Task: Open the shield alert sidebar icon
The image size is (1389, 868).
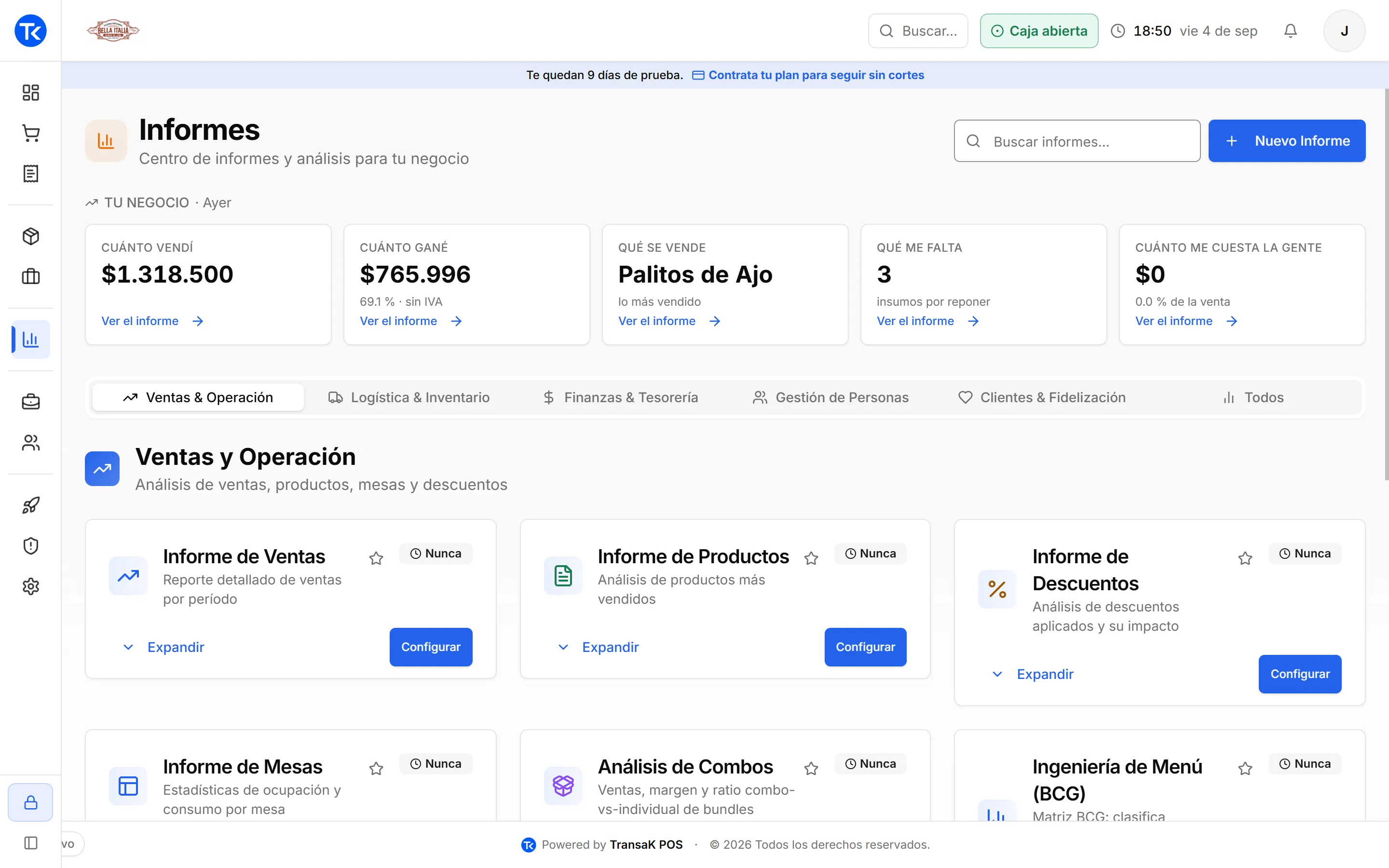Action: pyautogui.click(x=30, y=545)
